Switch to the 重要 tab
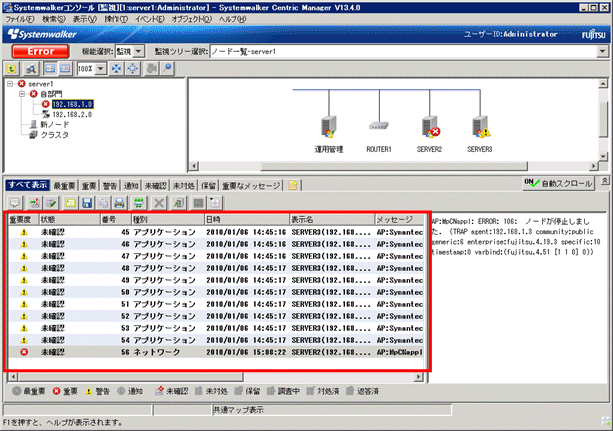Viewport: 613px width, 431px height. [89, 186]
